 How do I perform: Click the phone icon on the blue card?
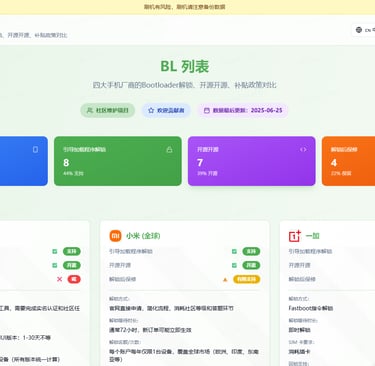click(35, 149)
